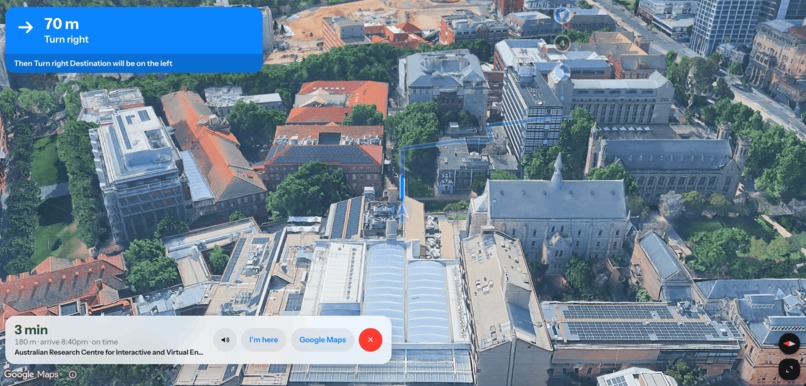The width and height of the screenshot is (806, 386).
Task: Click the blue current-position arrow on the route
Action: (403, 209)
